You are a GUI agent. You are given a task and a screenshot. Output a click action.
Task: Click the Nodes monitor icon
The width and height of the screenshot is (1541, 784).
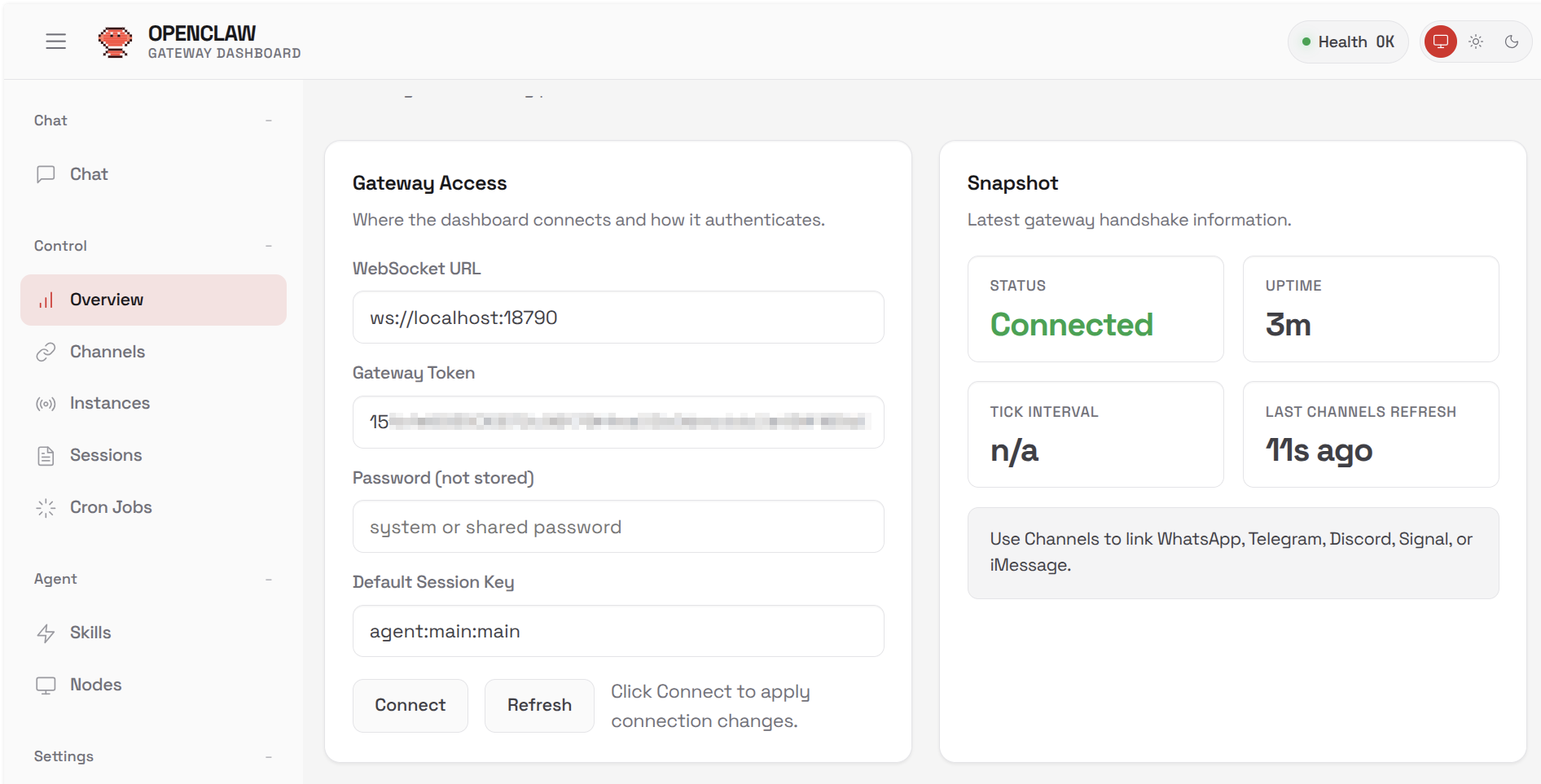coord(46,685)
